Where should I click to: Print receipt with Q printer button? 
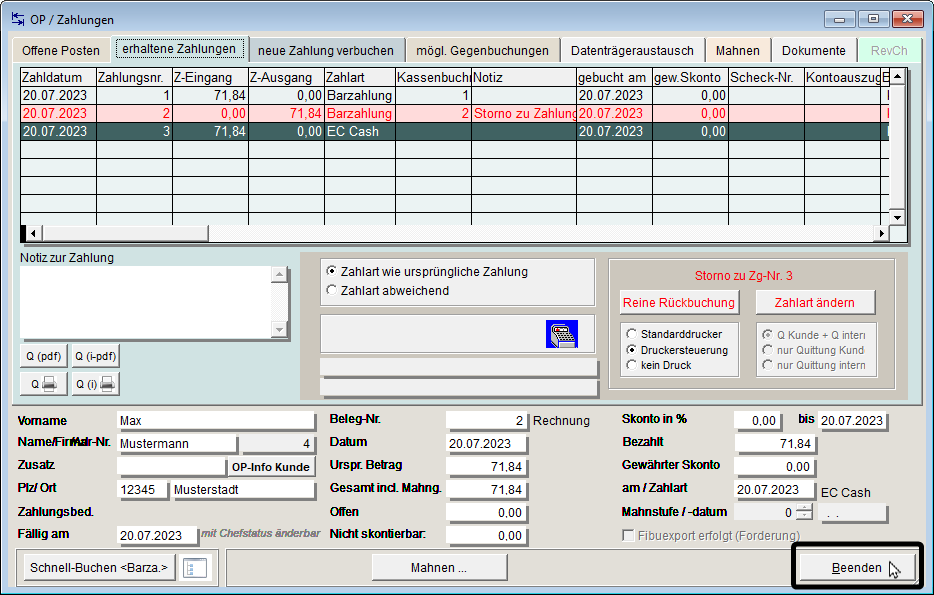coord(43,384)
